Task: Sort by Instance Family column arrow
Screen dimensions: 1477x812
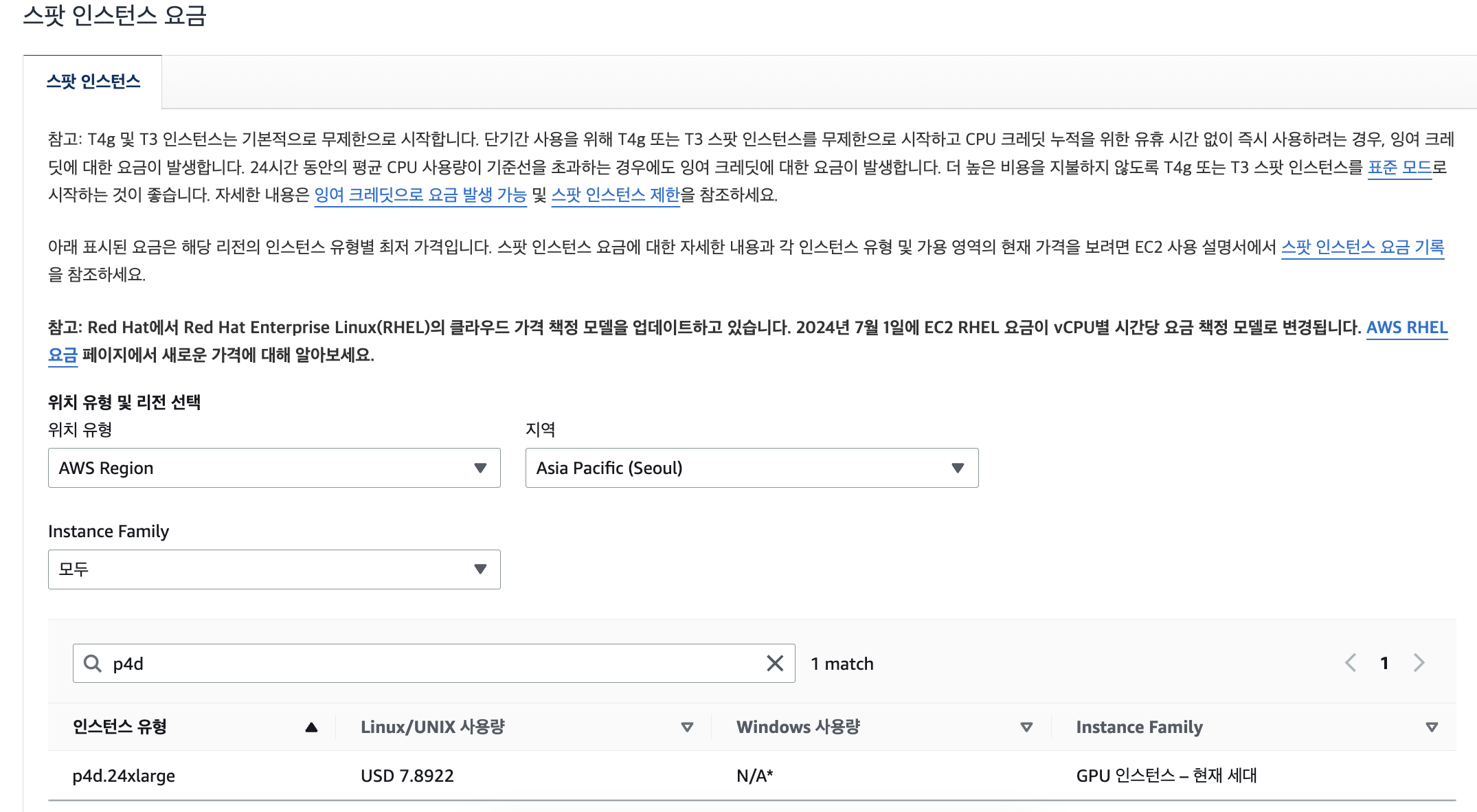Action: tap(1432, 727)
